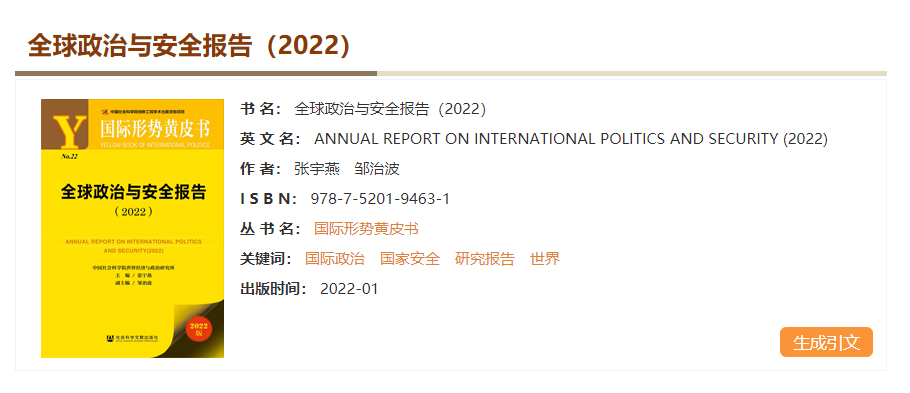Select the 国际政治 keyword link

point(335,259)
